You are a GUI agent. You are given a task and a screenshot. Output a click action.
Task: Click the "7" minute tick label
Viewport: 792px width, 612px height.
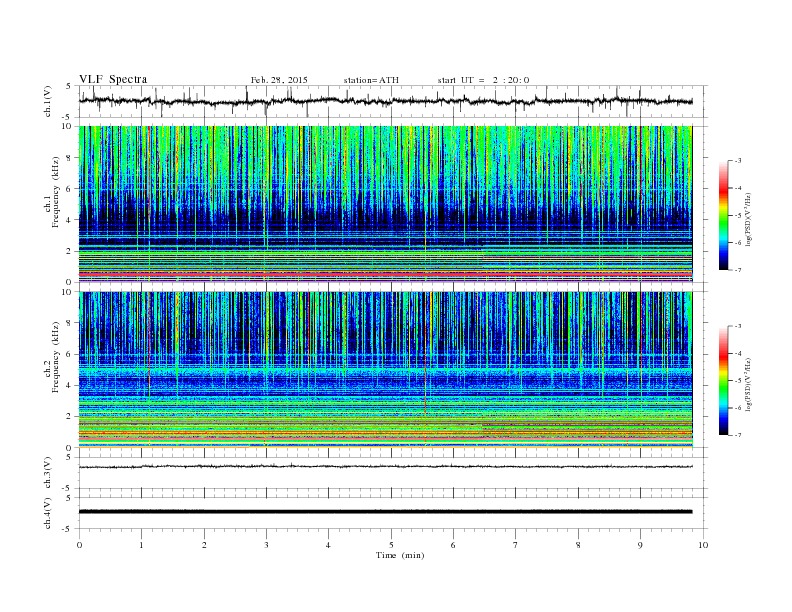coord(516,545)
